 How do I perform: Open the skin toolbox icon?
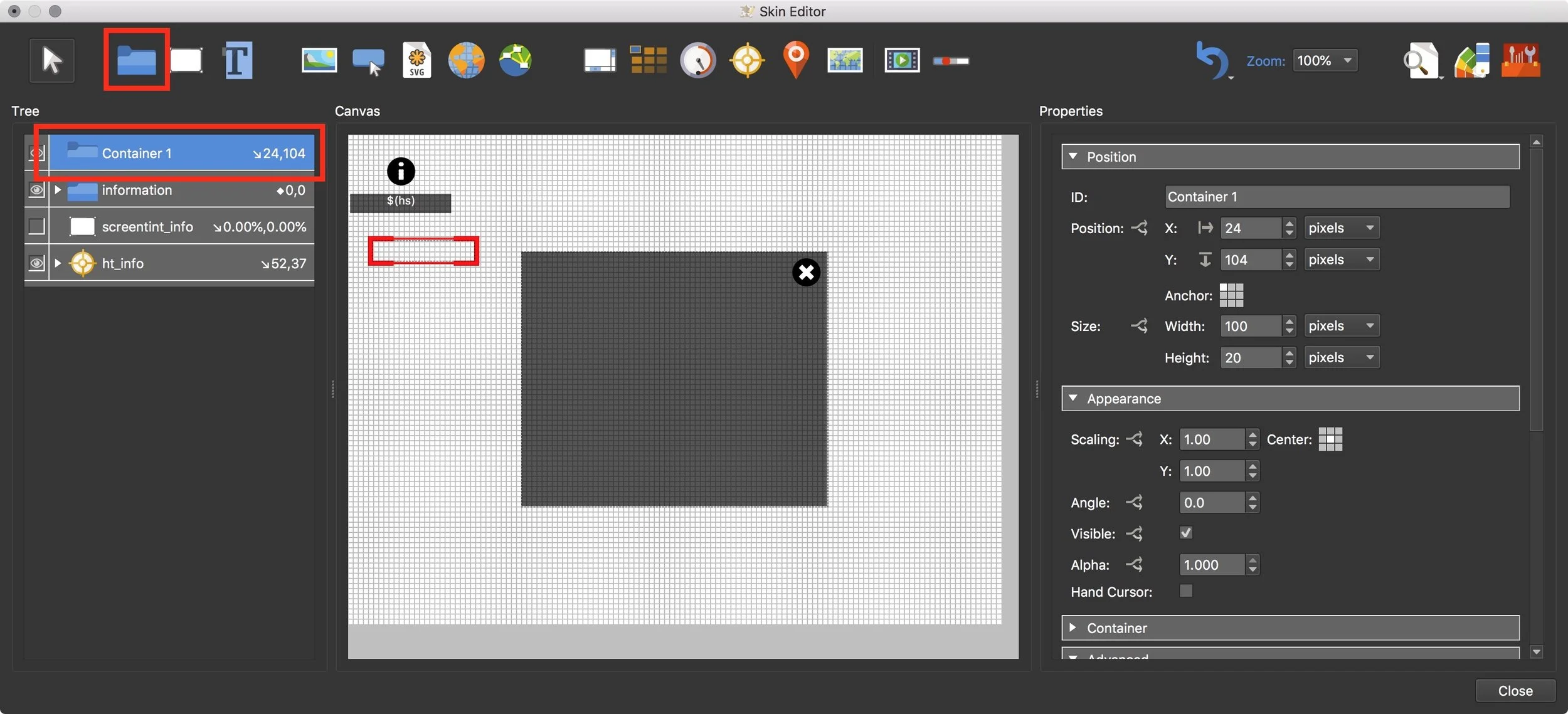coord(1521,61)
